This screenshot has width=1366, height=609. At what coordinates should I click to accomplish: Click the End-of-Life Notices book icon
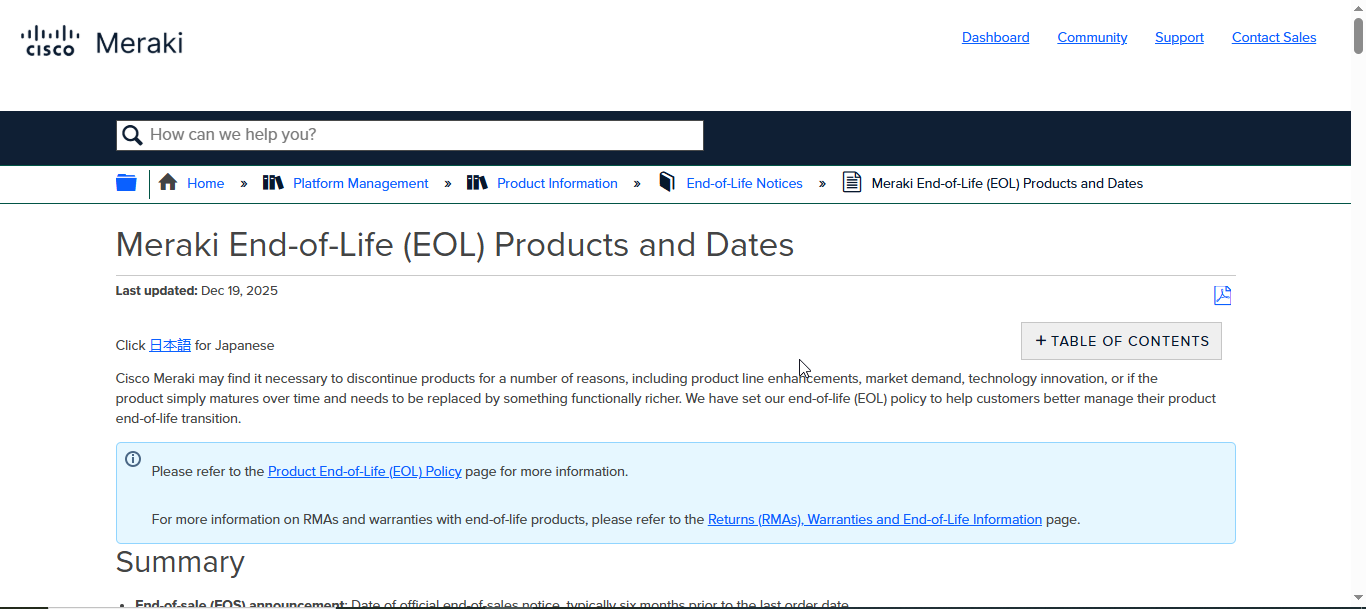[667, 183]
